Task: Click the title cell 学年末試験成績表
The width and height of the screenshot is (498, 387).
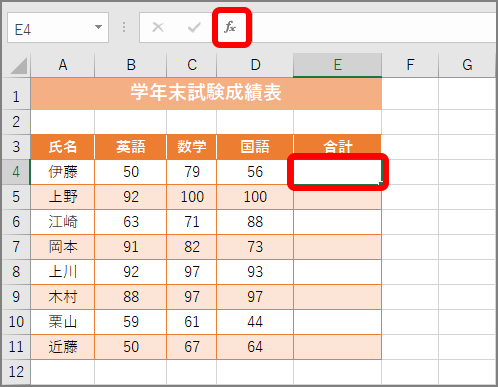Action: tap(206, 94)
